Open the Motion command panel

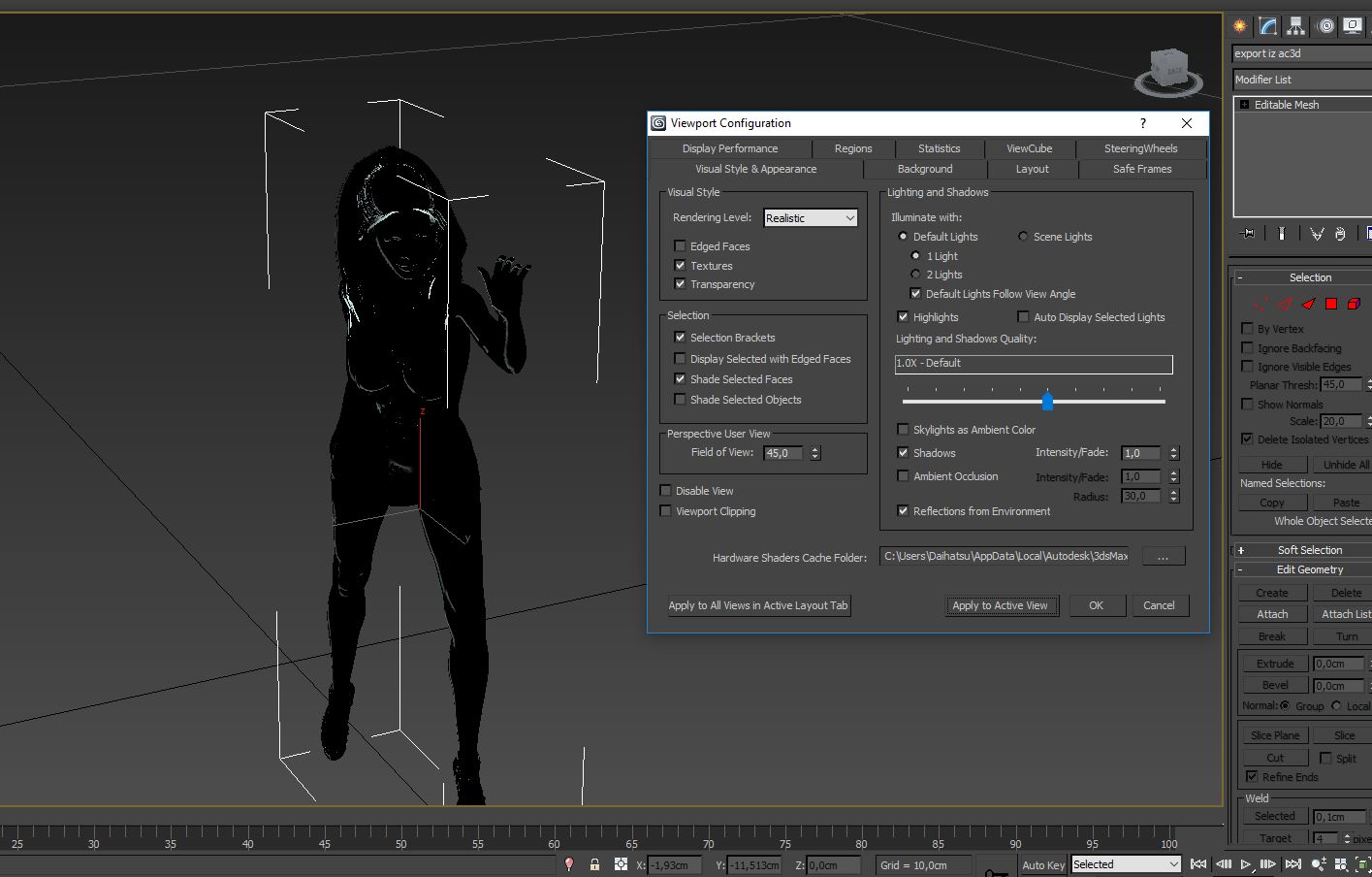(1325, 26)
